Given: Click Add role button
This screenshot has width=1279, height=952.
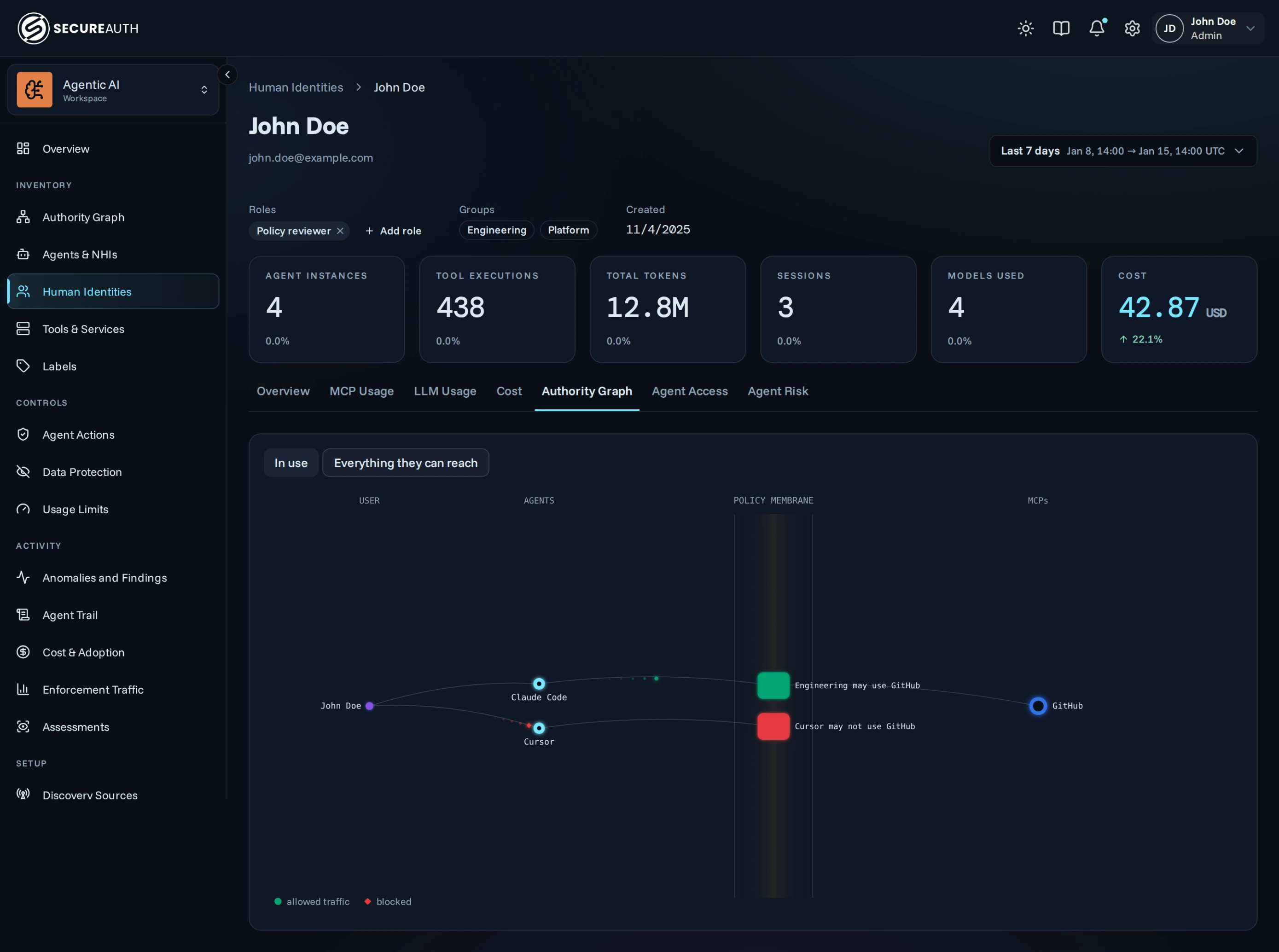Looking at the screenshot, I should tap(394, 231).
